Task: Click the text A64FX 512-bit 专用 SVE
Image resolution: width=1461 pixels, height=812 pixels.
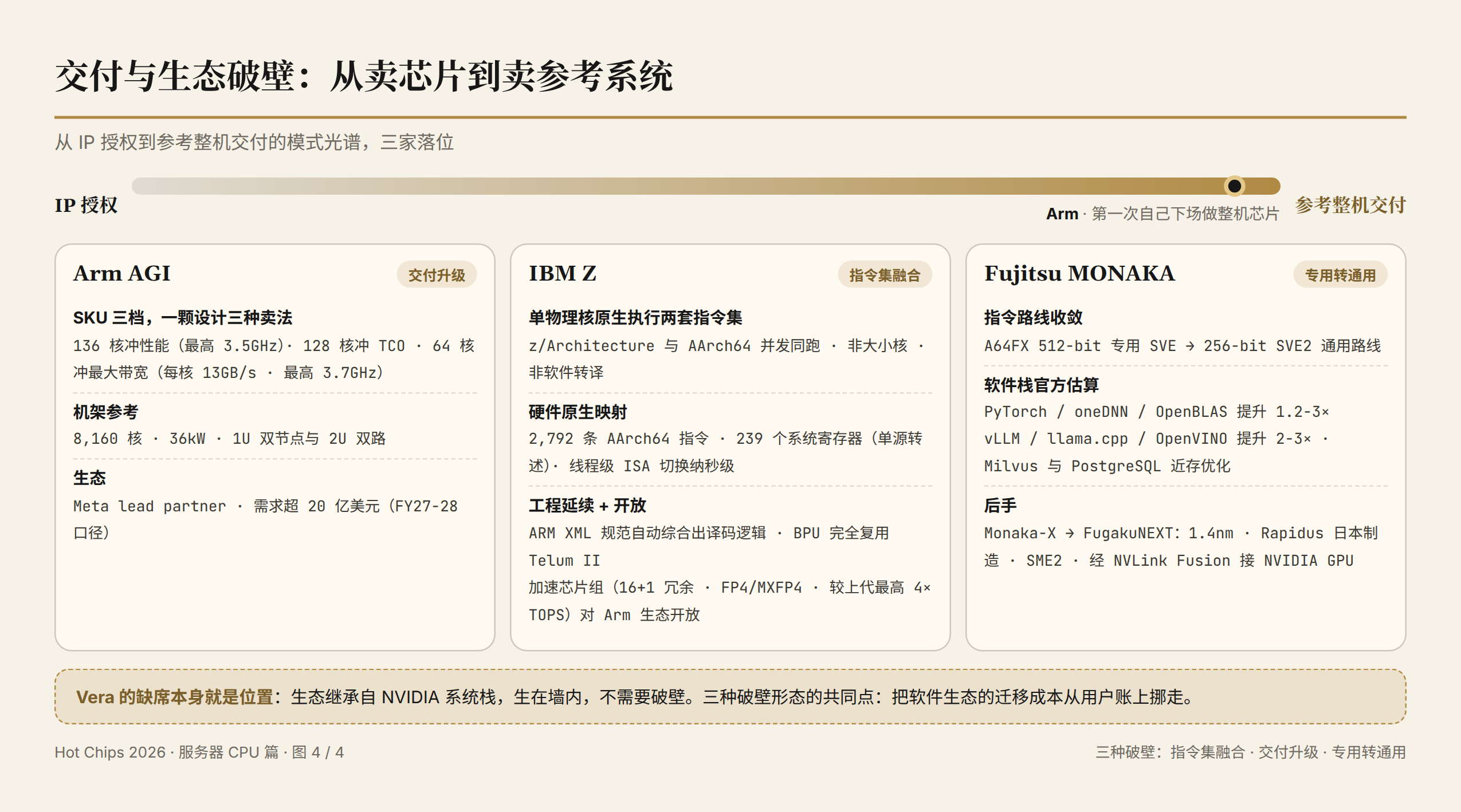Action: coord(1080,346)
